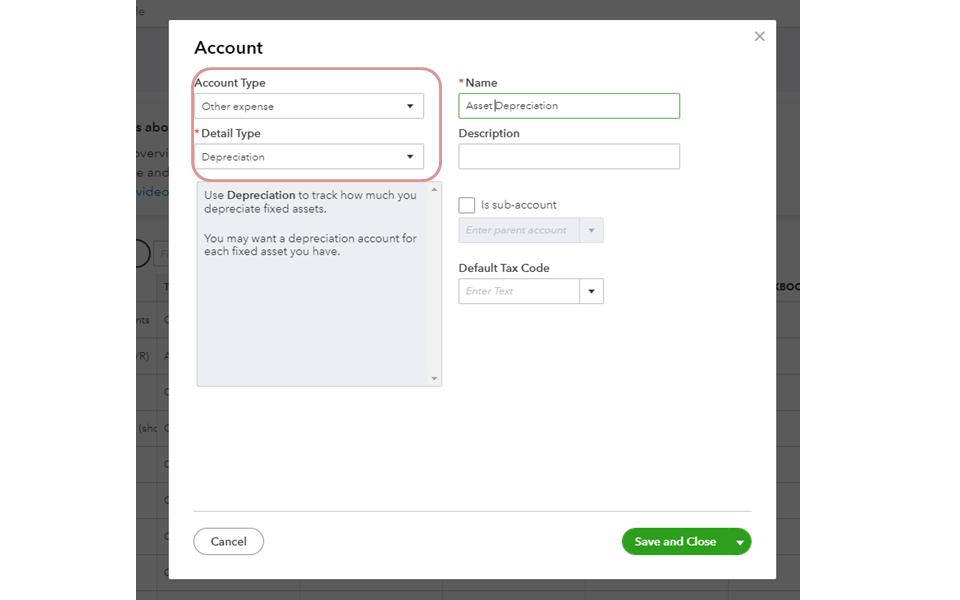The image size is (960, 600).
Task: Enable the Is sub-account checkbox
Action: click(x=467, y=205)
